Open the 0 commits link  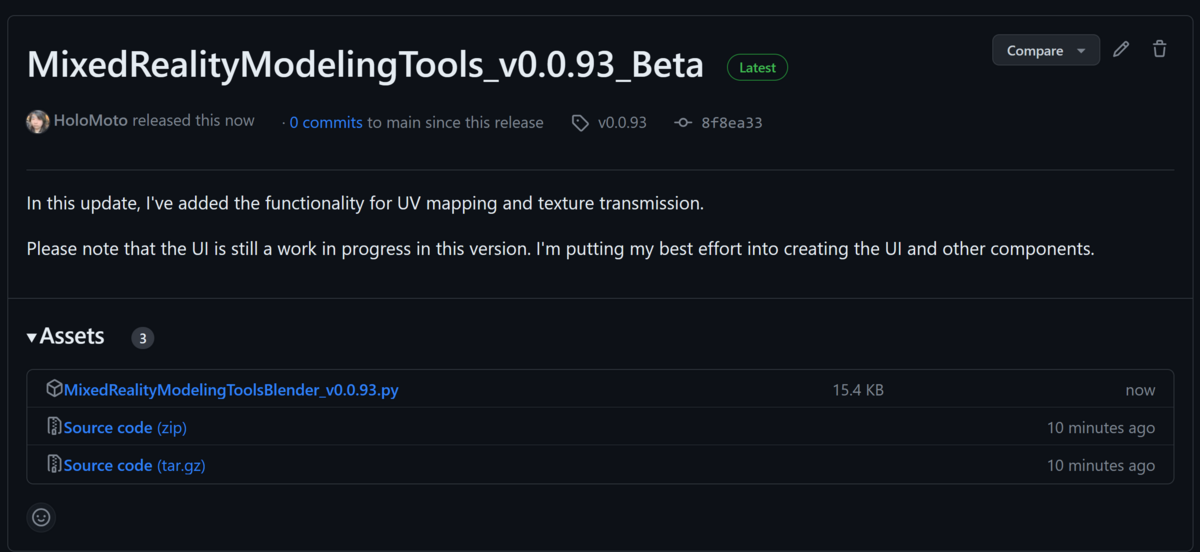tap(326, 123)
